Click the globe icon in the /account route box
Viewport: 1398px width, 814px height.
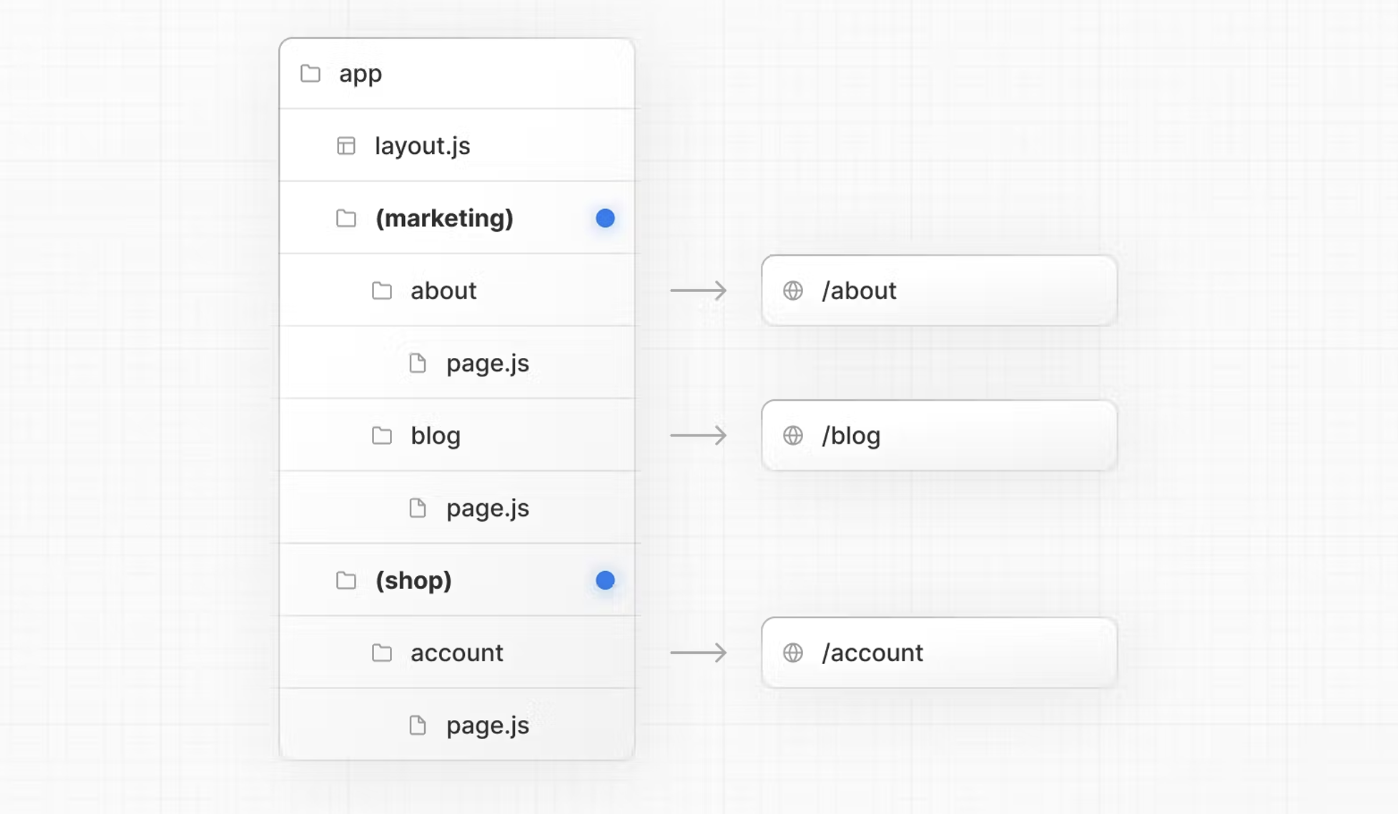(x=793, y=653)
